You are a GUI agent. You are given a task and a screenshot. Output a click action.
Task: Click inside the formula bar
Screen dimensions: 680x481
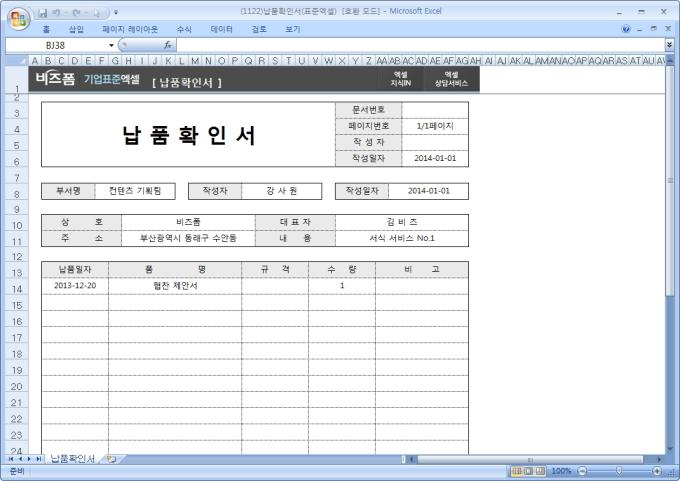[x=420, y=45]
